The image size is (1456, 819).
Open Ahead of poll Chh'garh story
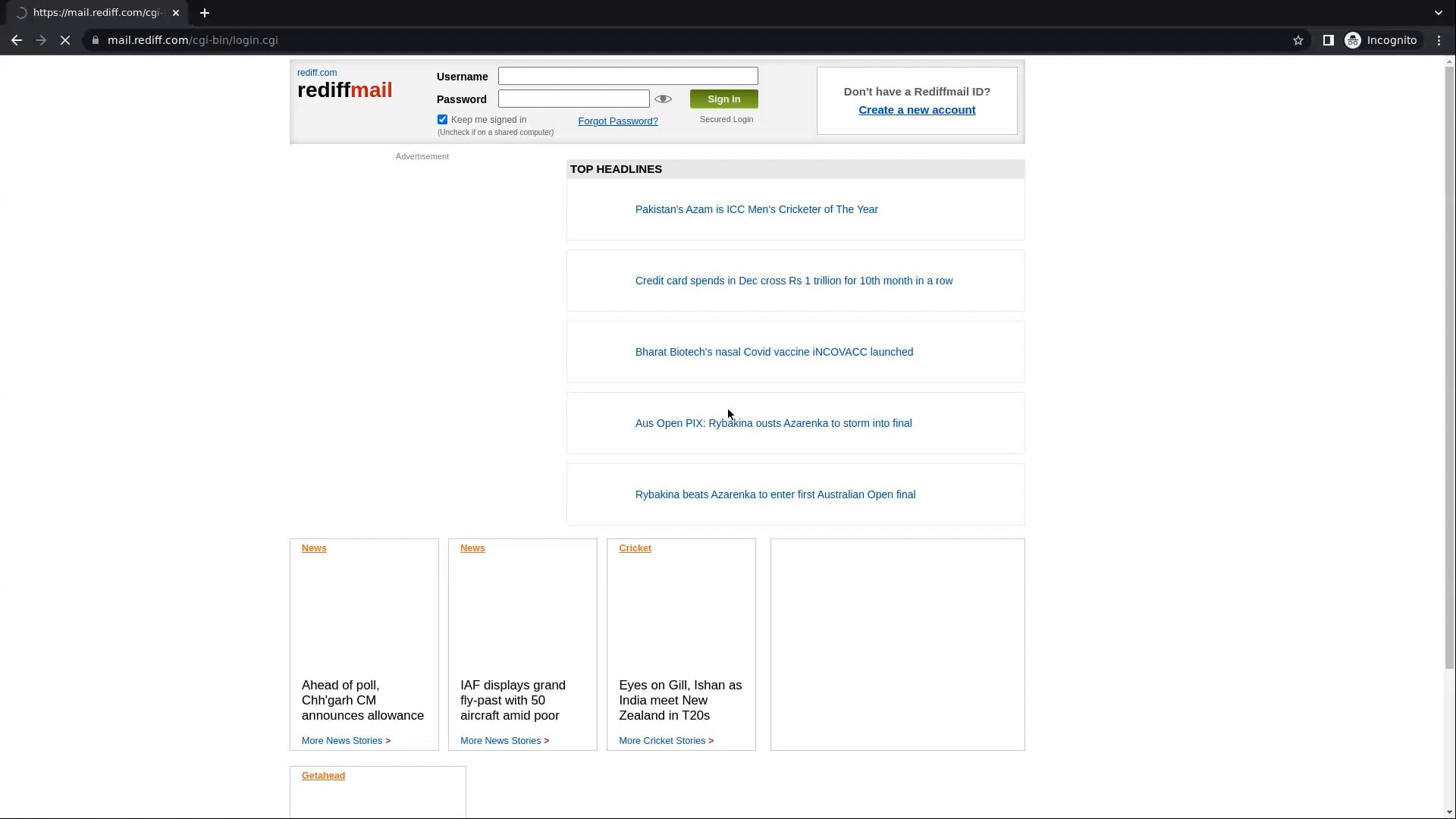click(x=362, y=700)
